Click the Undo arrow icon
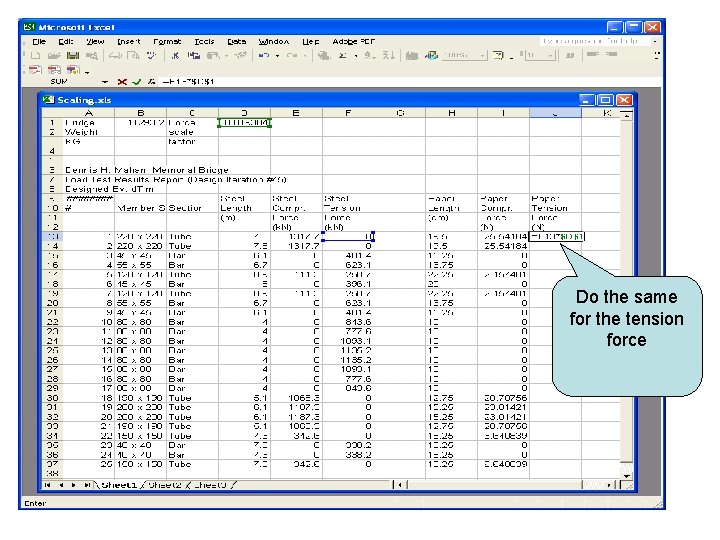The image size is (720, 540). click(264, 56)
